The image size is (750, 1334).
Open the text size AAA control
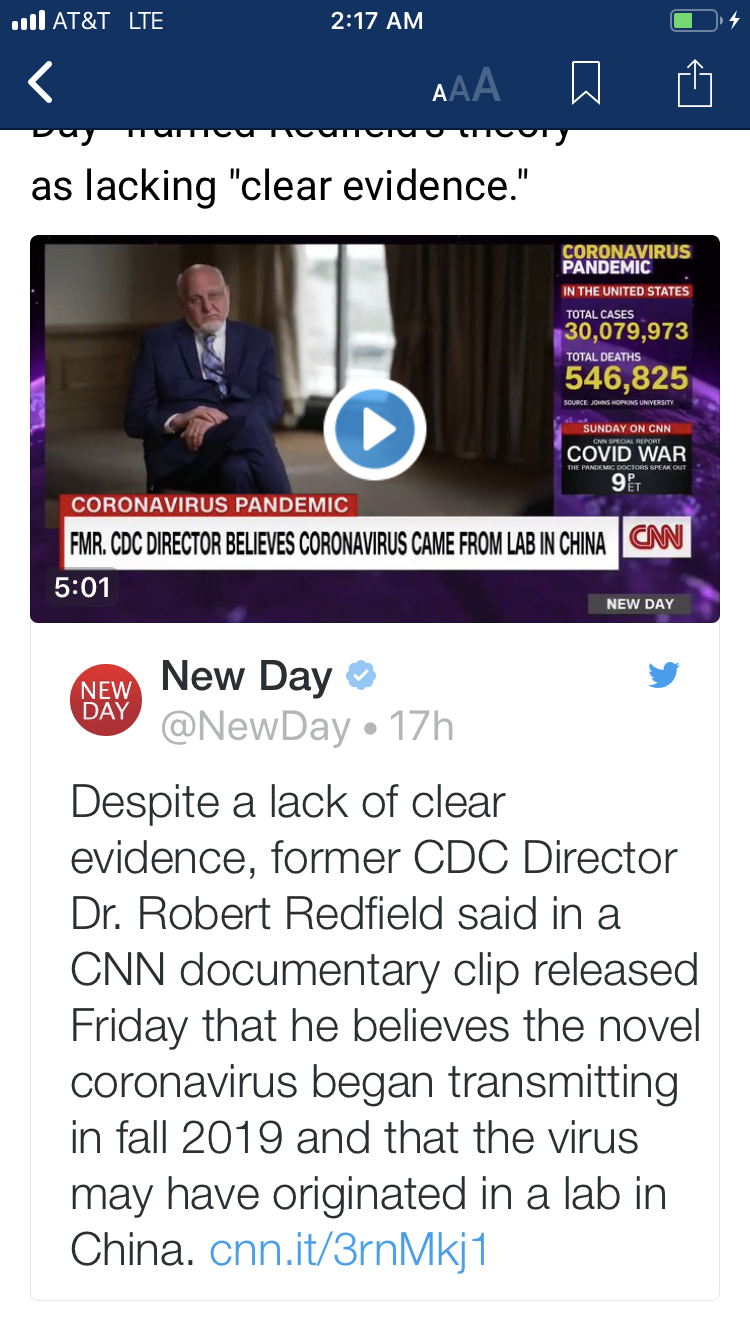coord(466,86)
